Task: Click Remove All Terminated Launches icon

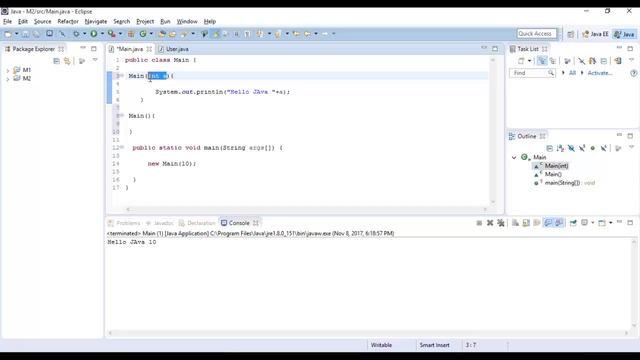Action: click(x=501, y=223)
